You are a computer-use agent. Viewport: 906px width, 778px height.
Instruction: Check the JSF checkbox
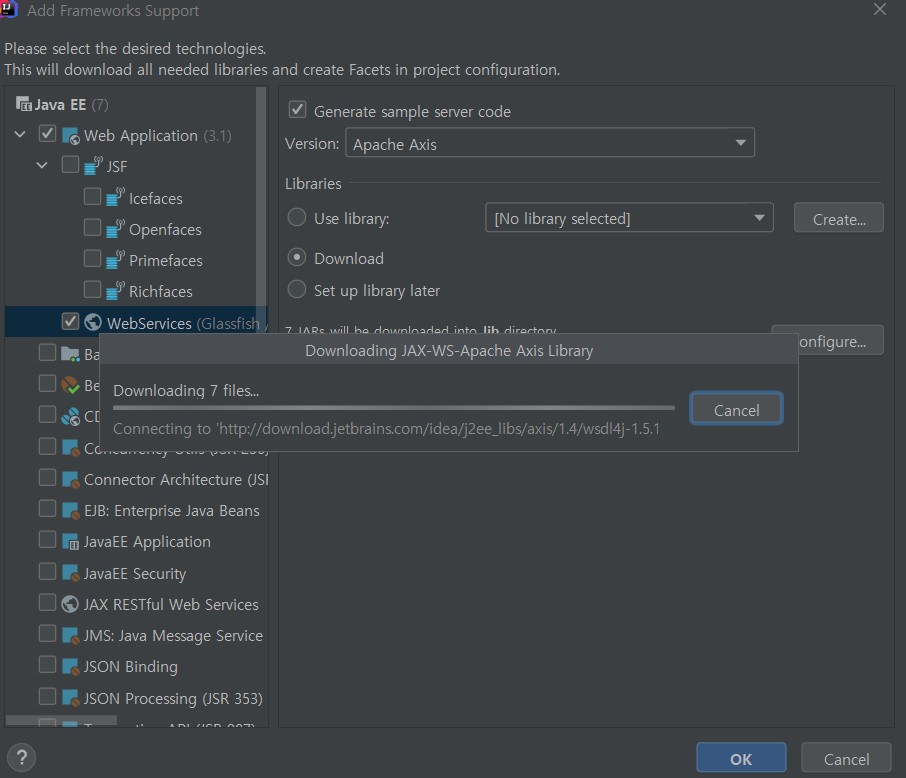[70, 164]
